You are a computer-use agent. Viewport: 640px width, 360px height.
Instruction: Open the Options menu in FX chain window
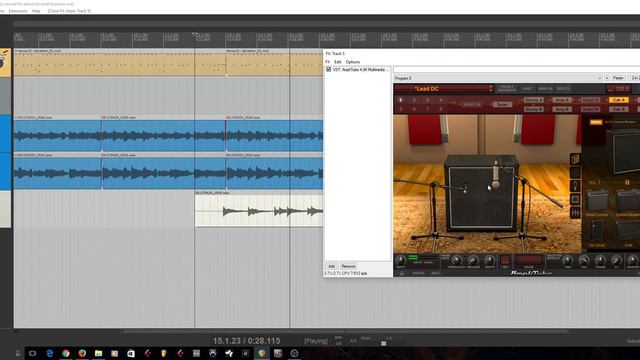click(353, 62)
